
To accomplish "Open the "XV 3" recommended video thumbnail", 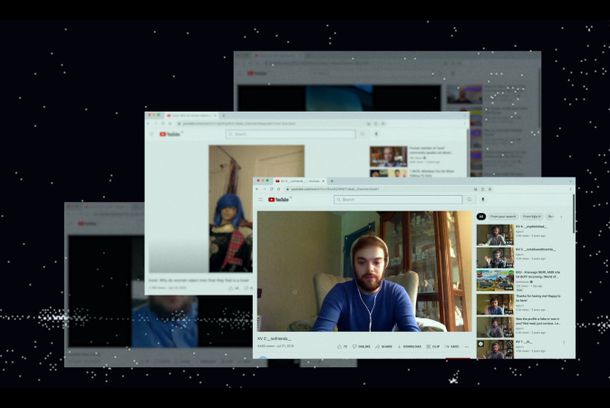I will coord(495,257).
